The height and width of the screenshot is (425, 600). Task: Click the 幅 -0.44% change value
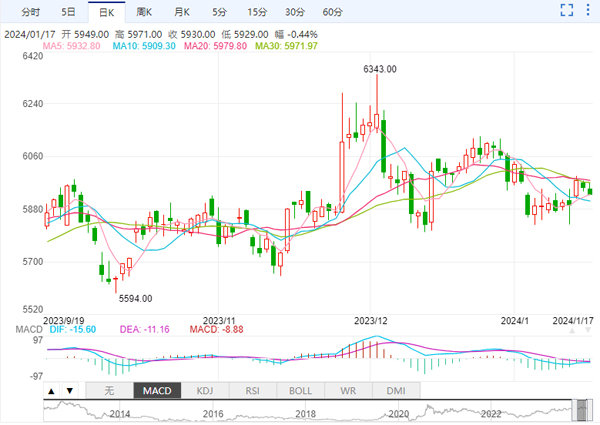coord(296,34)
